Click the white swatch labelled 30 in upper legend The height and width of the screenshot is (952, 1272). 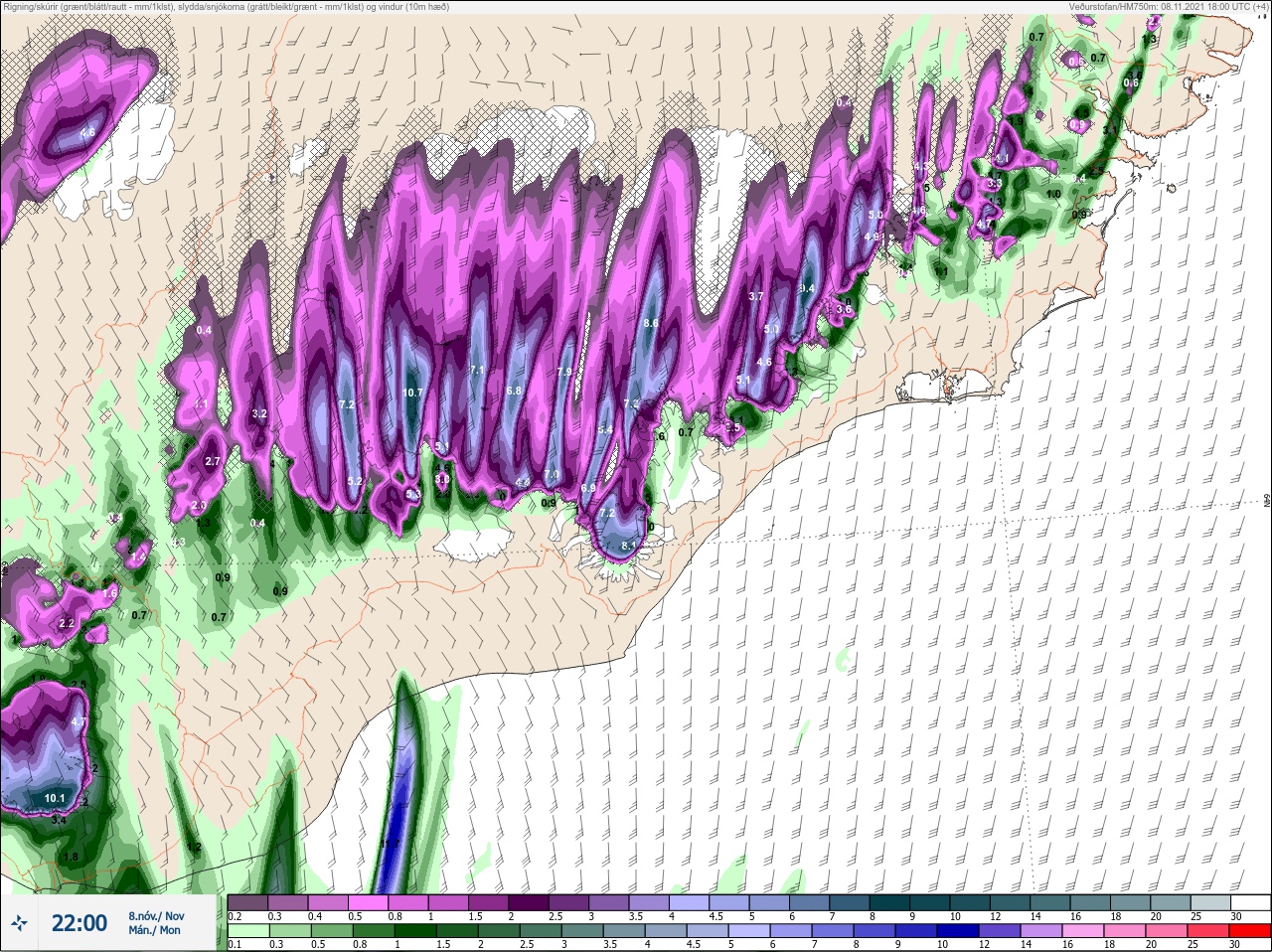pos(1251,901)
